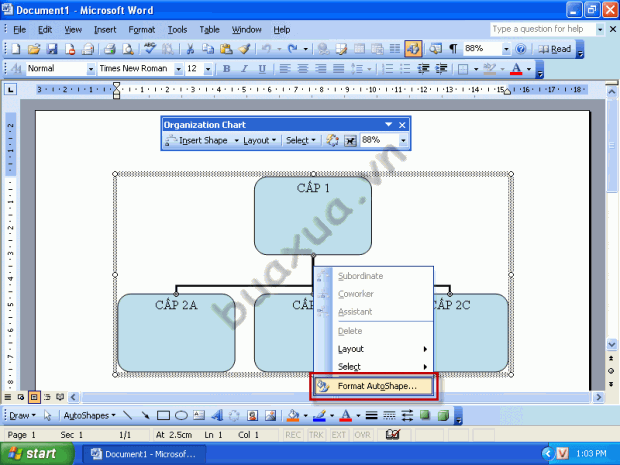Open Microsoft Word Help question icon

click(521, 49)
